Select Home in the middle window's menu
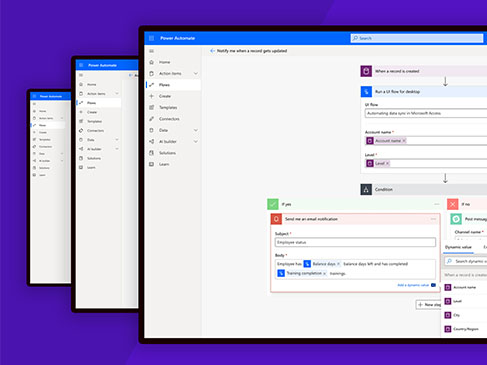This screenshot has height=365, width=487. [92, 84]
